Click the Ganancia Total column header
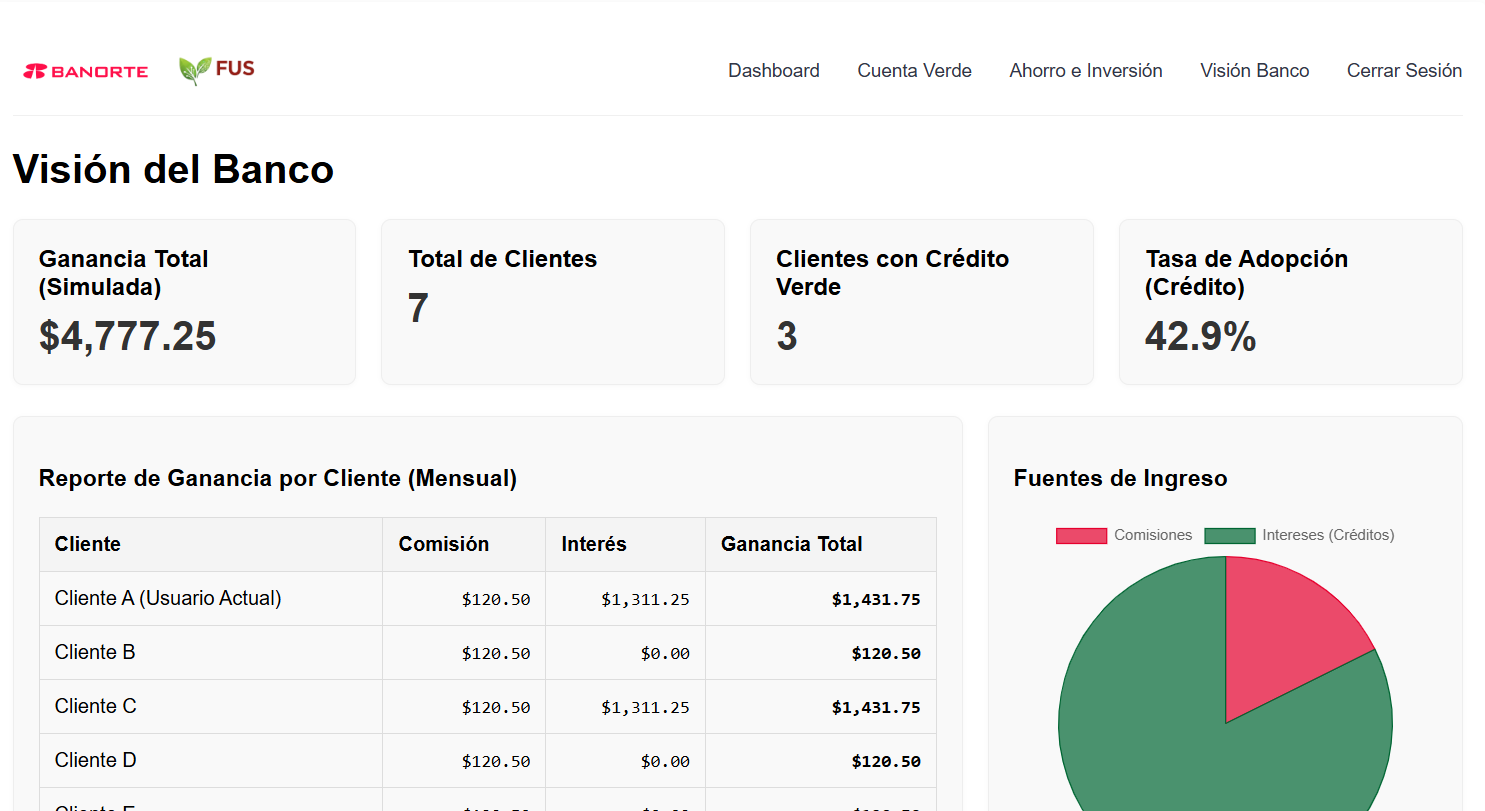Viewport: 1485px width, 811px height. 821,544
